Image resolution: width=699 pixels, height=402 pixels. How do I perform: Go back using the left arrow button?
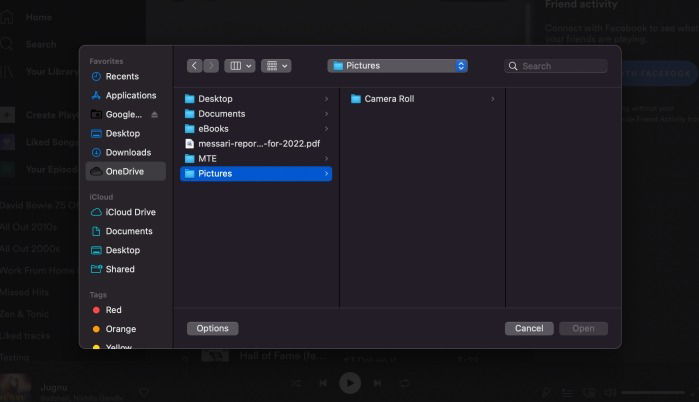(x=194, y=66)
